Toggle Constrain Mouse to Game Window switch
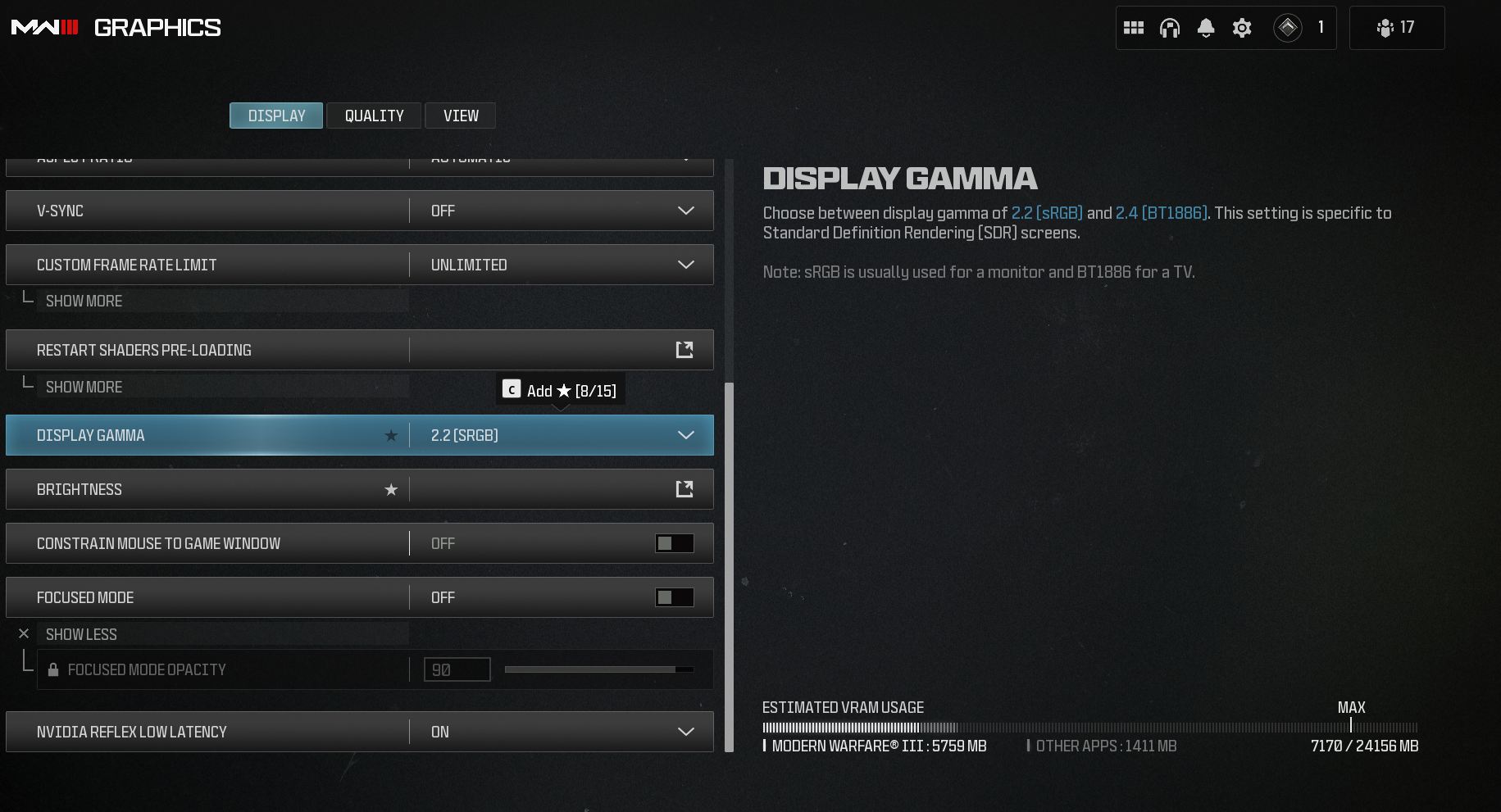The width and height of the screenshot is (1501, 812). pyautogui.click(x=675, y=543)
